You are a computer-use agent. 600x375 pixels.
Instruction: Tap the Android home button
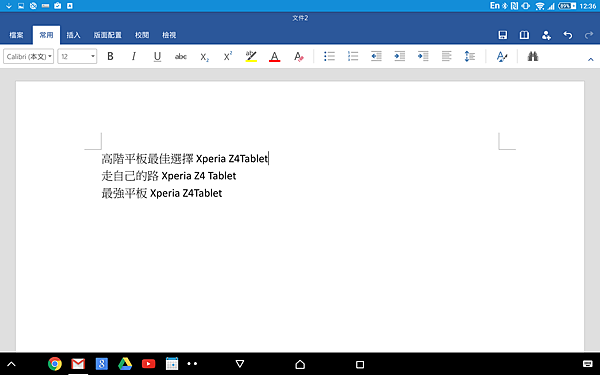tap(300, 364)
